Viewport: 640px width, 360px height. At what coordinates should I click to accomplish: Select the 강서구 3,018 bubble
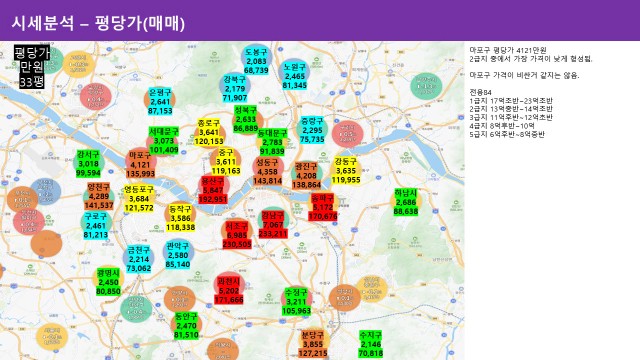pyautogui.click(x=88, y=164)
